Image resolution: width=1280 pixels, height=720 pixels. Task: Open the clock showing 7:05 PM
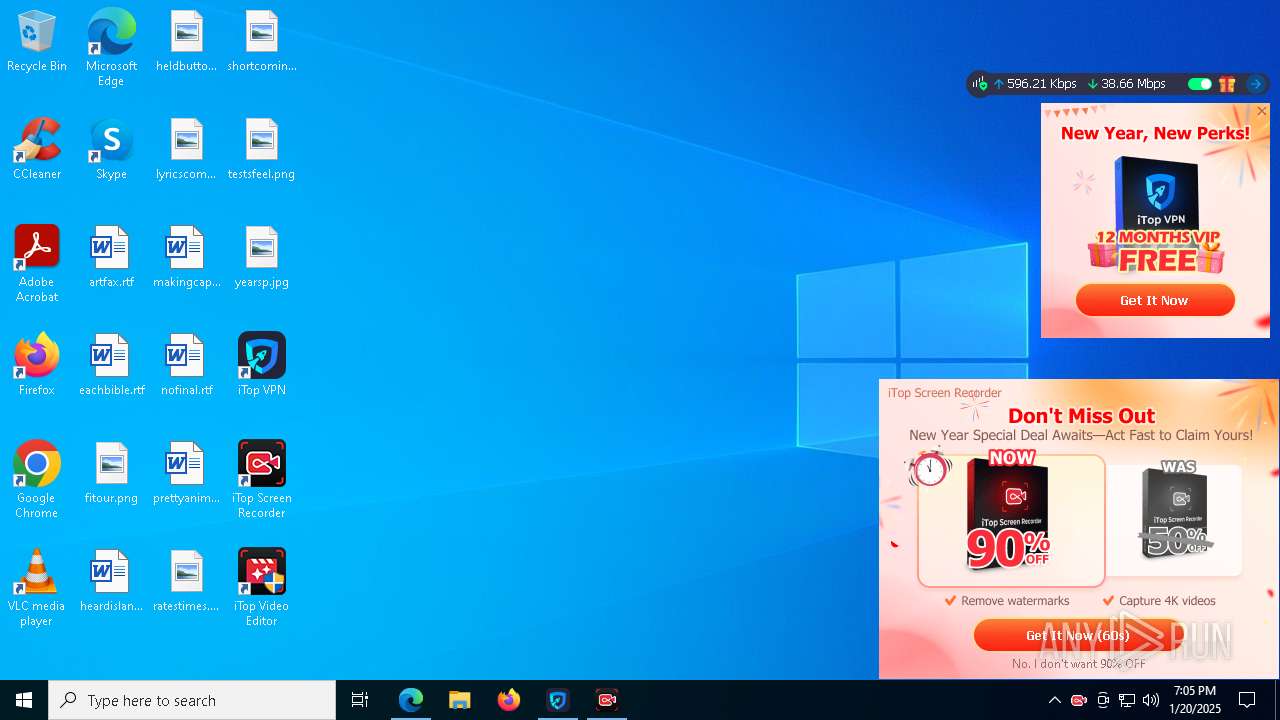point(1196,700)
